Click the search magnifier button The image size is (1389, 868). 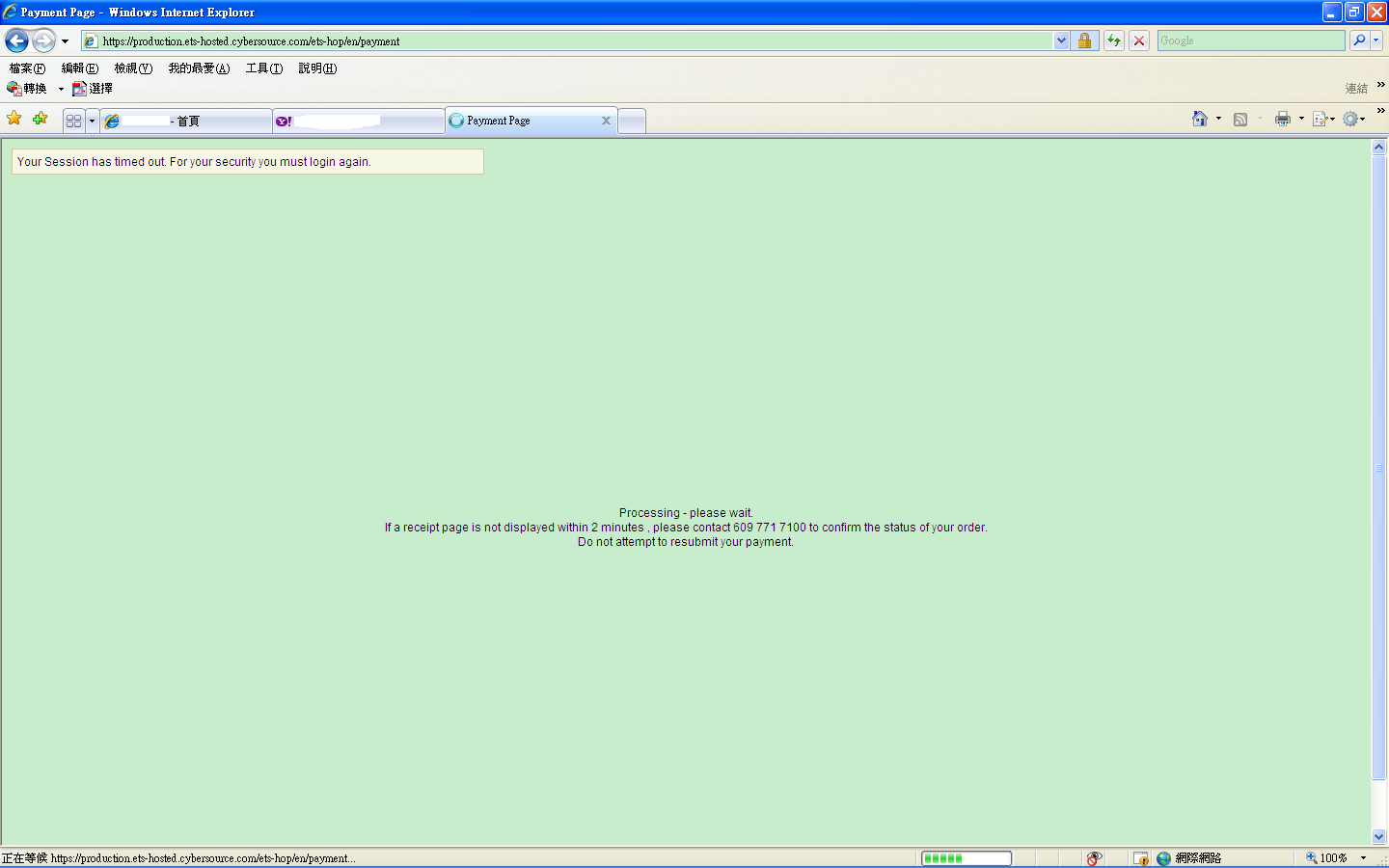pos(1359,41)
